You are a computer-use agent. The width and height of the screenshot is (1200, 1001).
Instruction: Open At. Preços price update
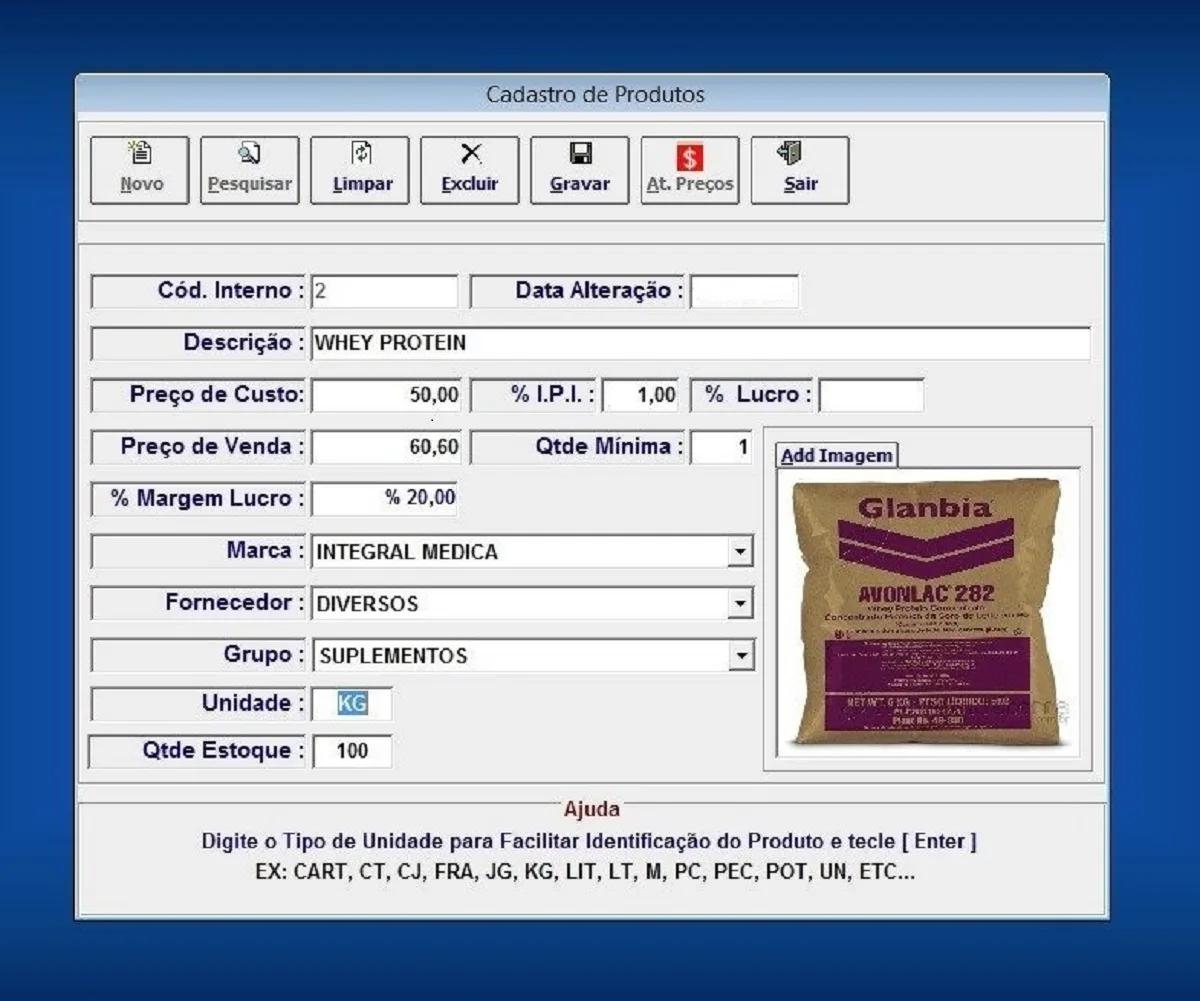click(x=690, y=171)
